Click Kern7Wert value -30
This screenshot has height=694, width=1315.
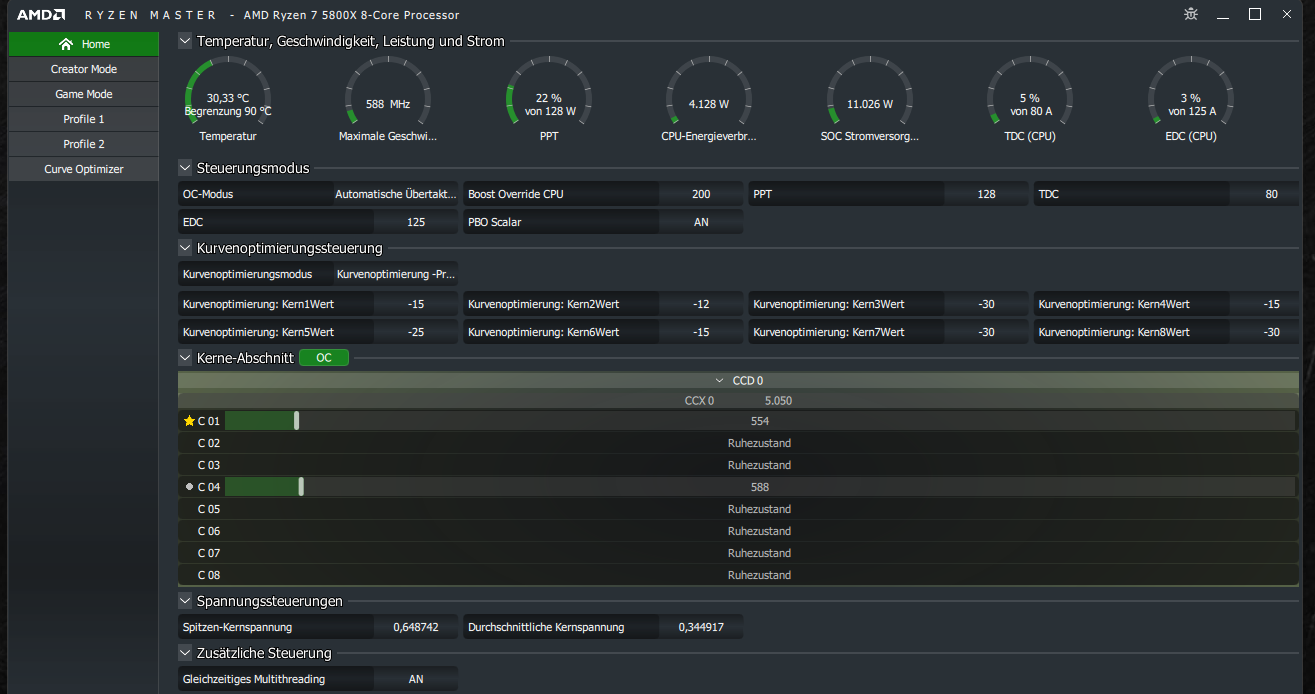click(986, 332)
